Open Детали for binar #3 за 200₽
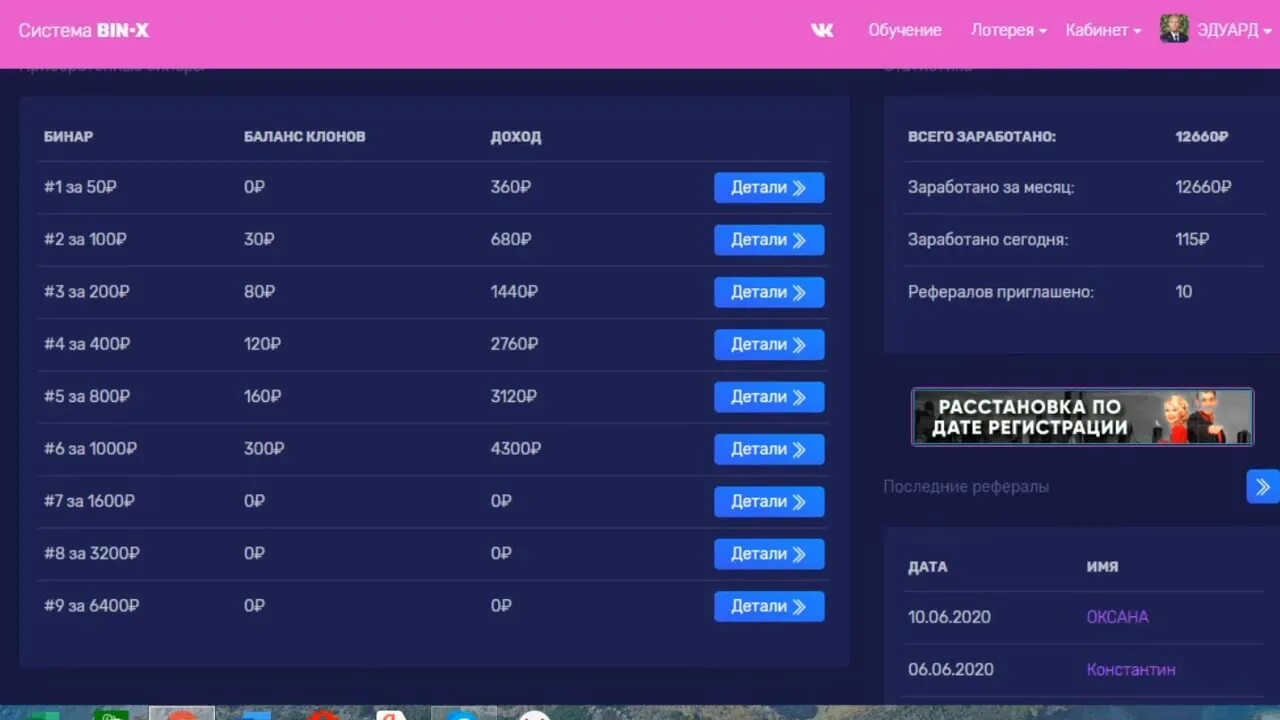 point(769,292)
